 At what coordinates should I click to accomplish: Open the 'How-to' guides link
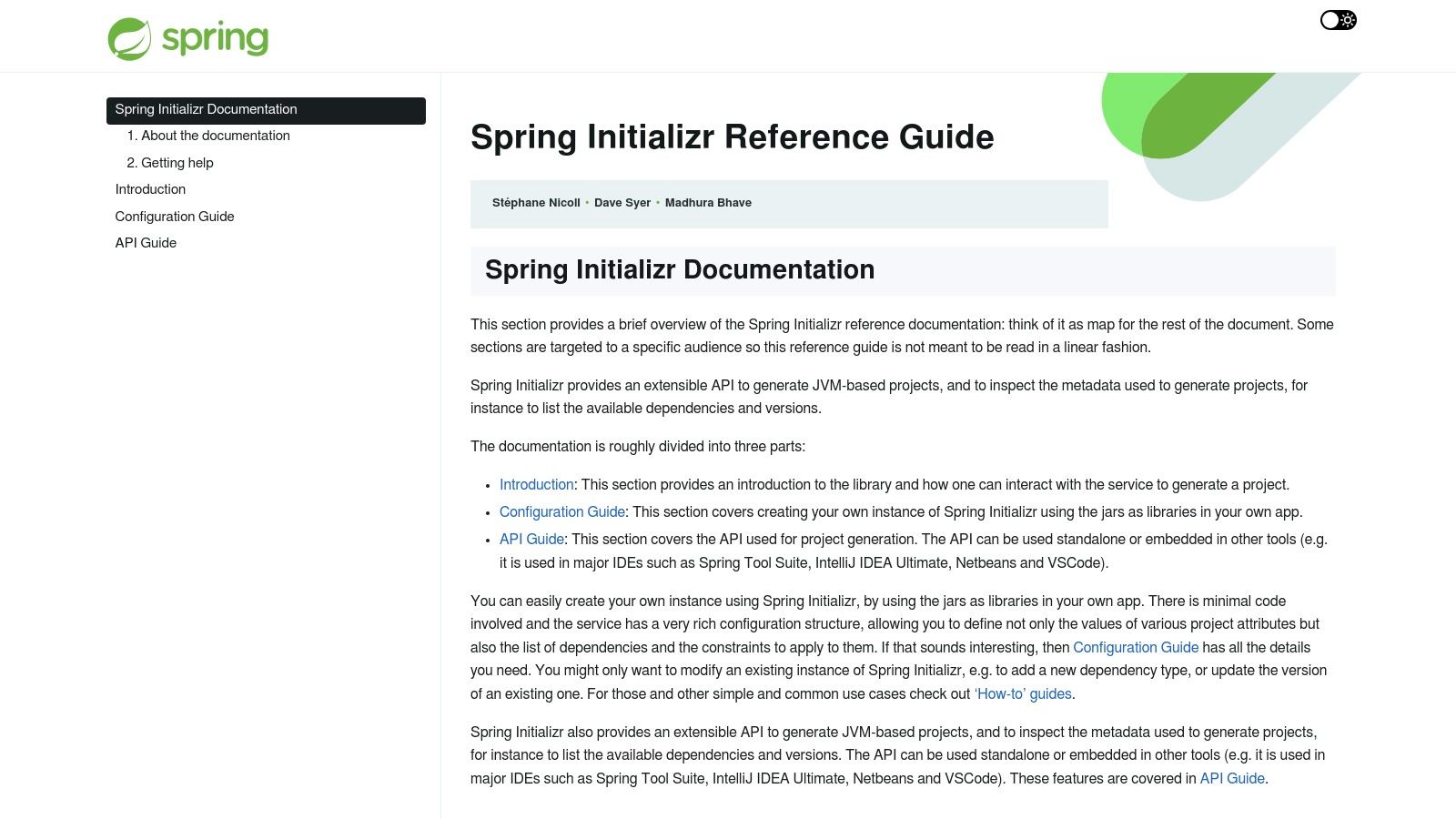(1022, 693)
